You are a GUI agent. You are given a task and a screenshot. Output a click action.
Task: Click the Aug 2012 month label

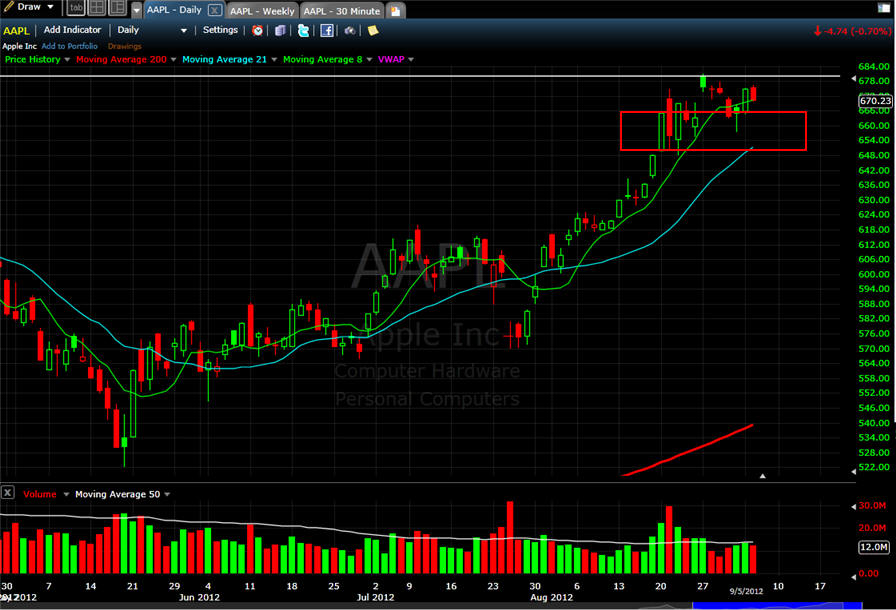(551, 597)
